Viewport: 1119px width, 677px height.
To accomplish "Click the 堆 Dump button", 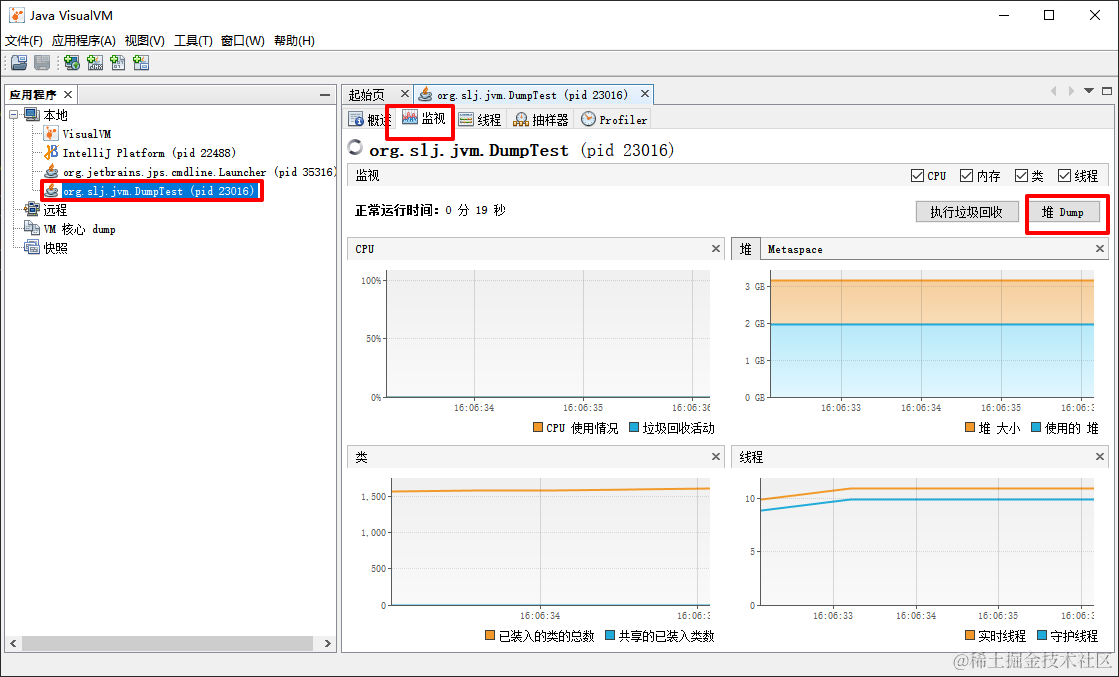I will [1063, 212].
